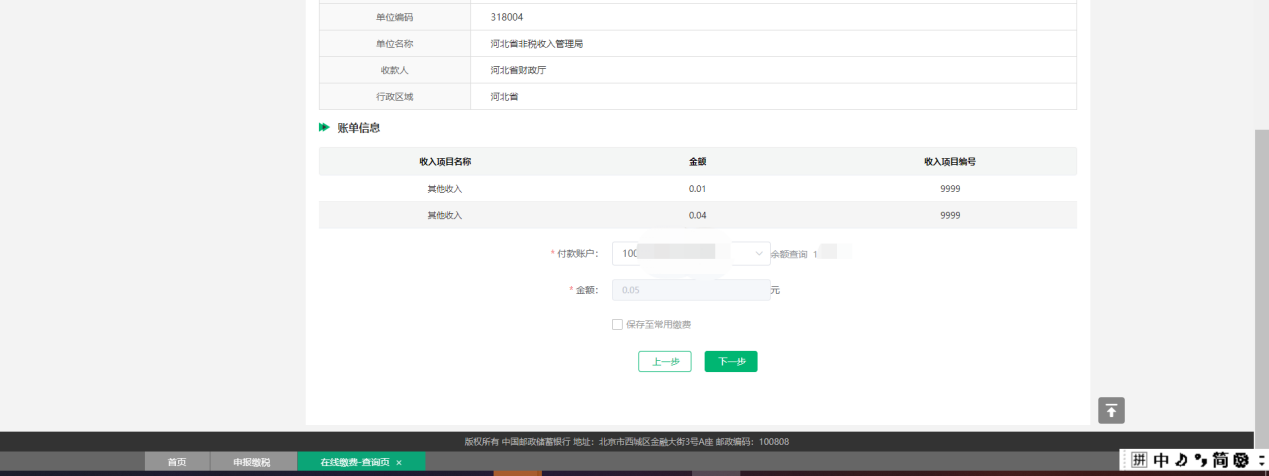Open the 申报缴税 tab
This screenshot has height=476, width=1269.
[x=252, y=462]
